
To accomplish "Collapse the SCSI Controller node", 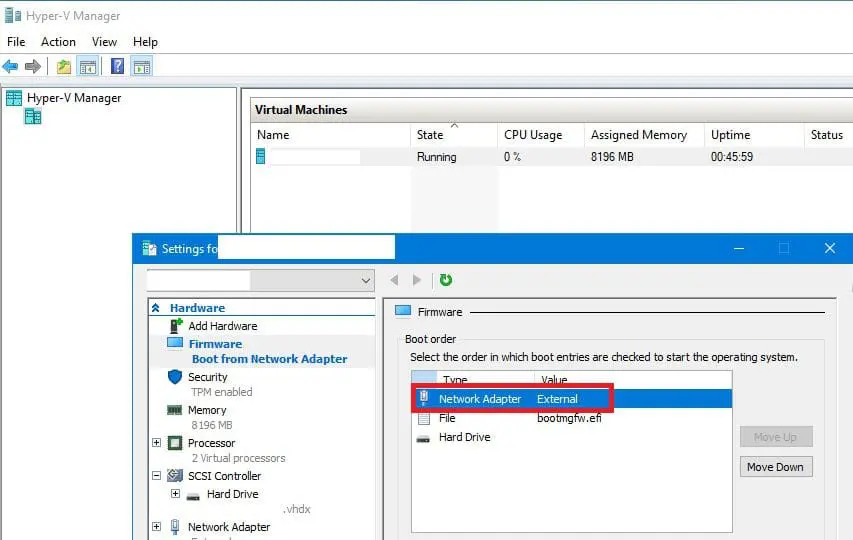I will pyautogui.click(x=157, y=476).
